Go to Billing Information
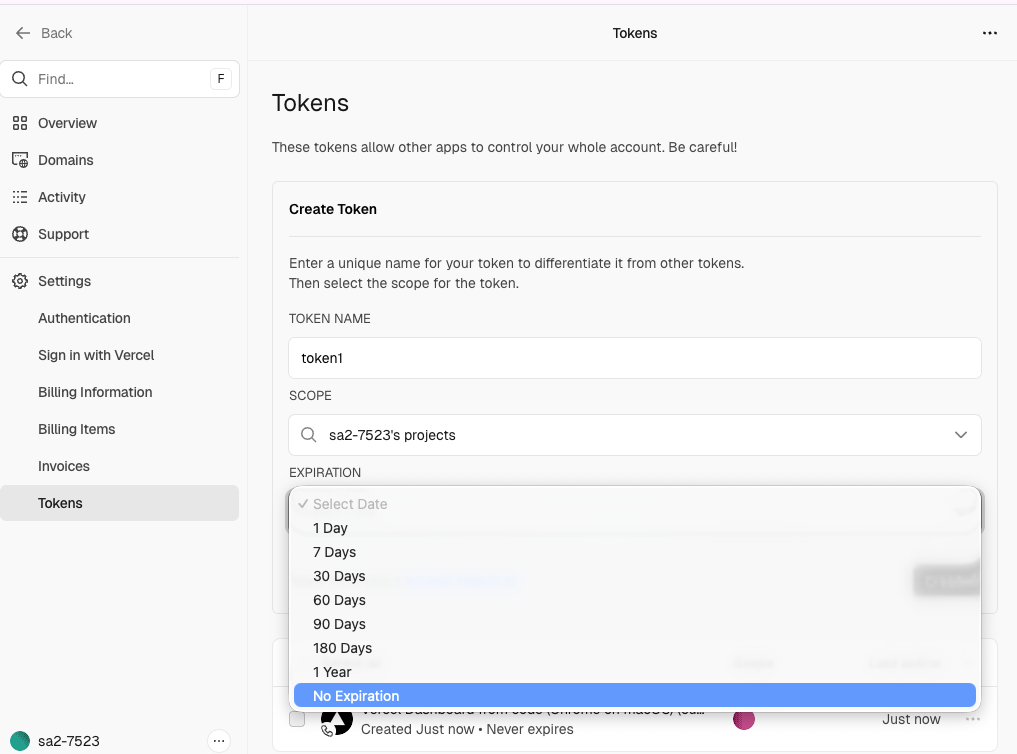Screen dimensions: 1017x754 (95, 392)
